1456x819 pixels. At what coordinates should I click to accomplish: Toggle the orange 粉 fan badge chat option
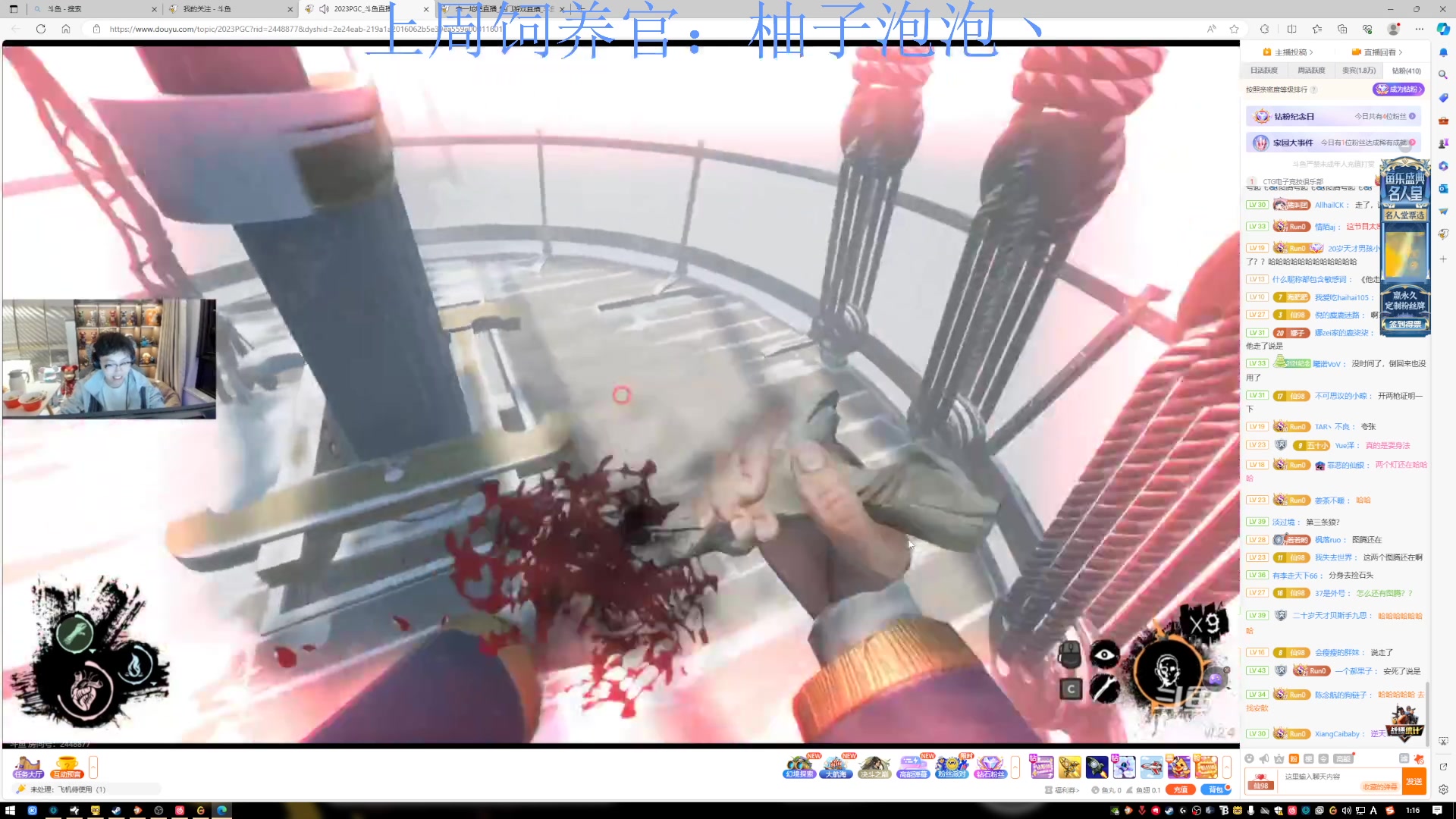(1294, 758)
